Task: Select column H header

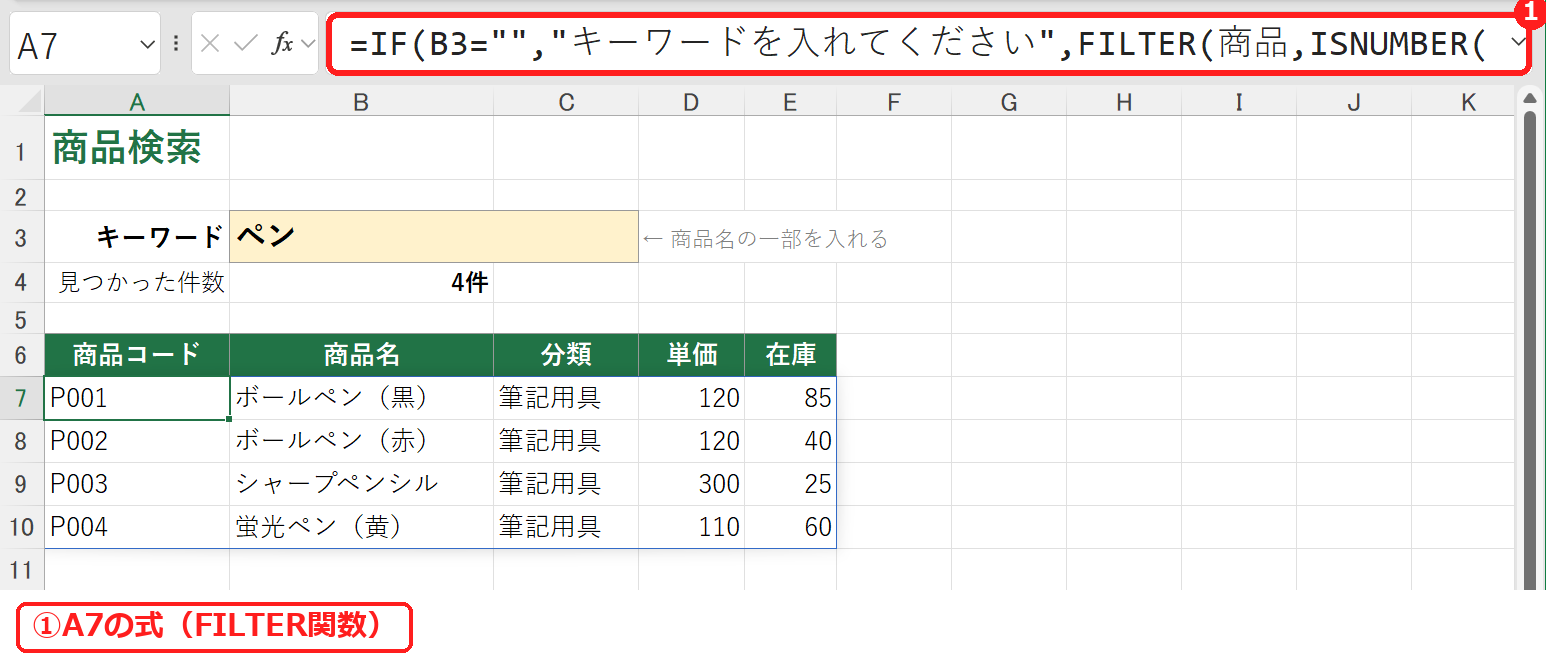Action: click(x=1124, y=101)
